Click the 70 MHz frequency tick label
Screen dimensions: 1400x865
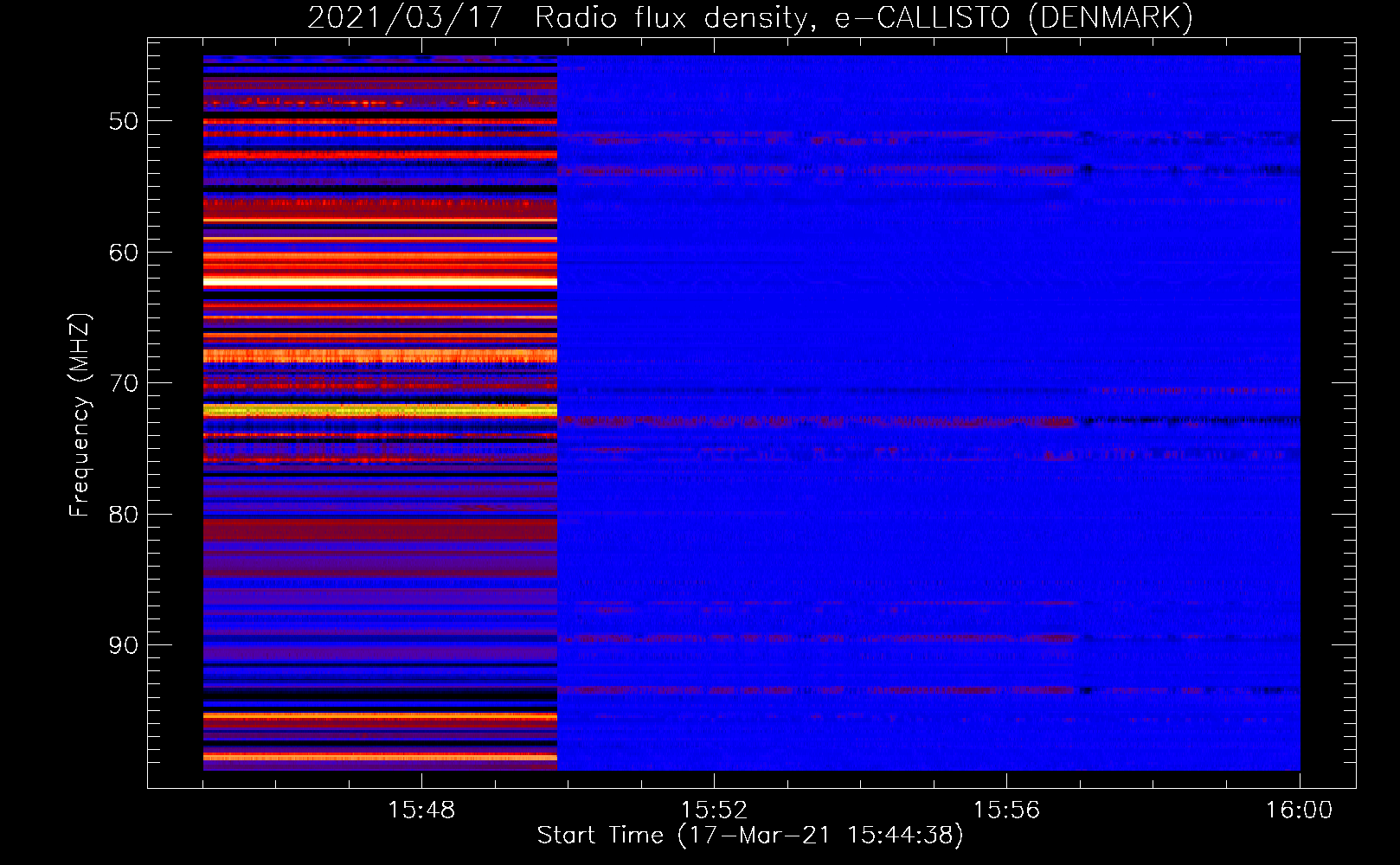pos(124,383)
